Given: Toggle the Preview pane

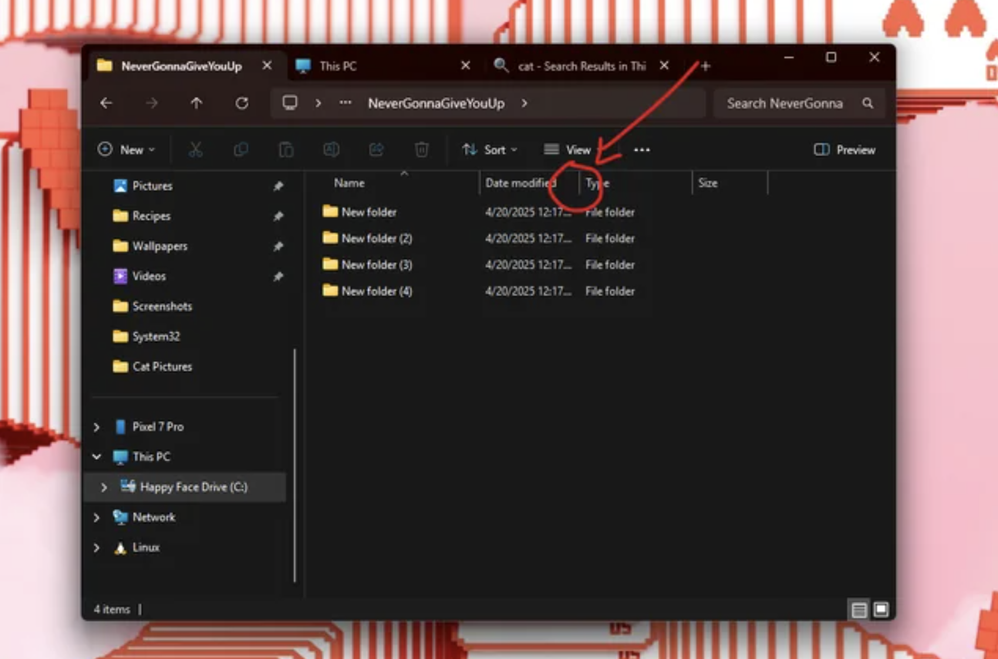Looking at the screenshot, I should 845,150.
